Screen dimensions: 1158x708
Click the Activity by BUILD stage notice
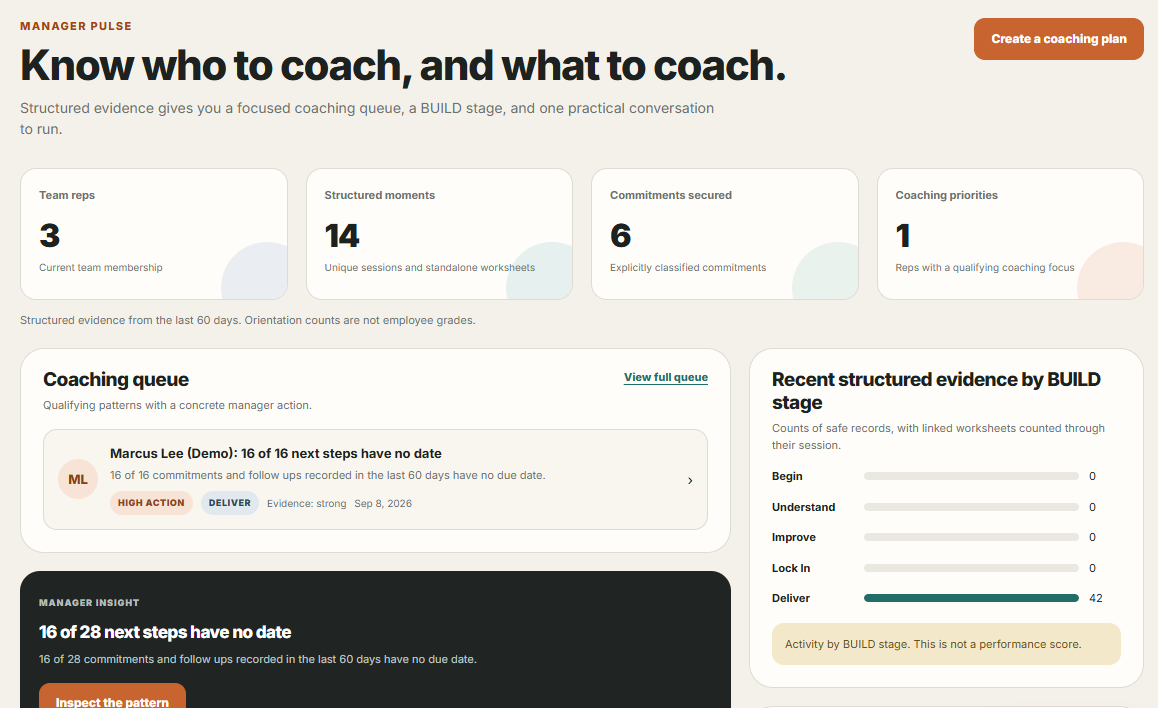point(946,644)
